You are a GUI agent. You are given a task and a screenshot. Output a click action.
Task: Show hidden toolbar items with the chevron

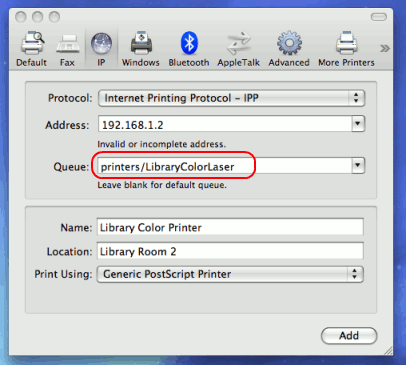pos(385,49)
